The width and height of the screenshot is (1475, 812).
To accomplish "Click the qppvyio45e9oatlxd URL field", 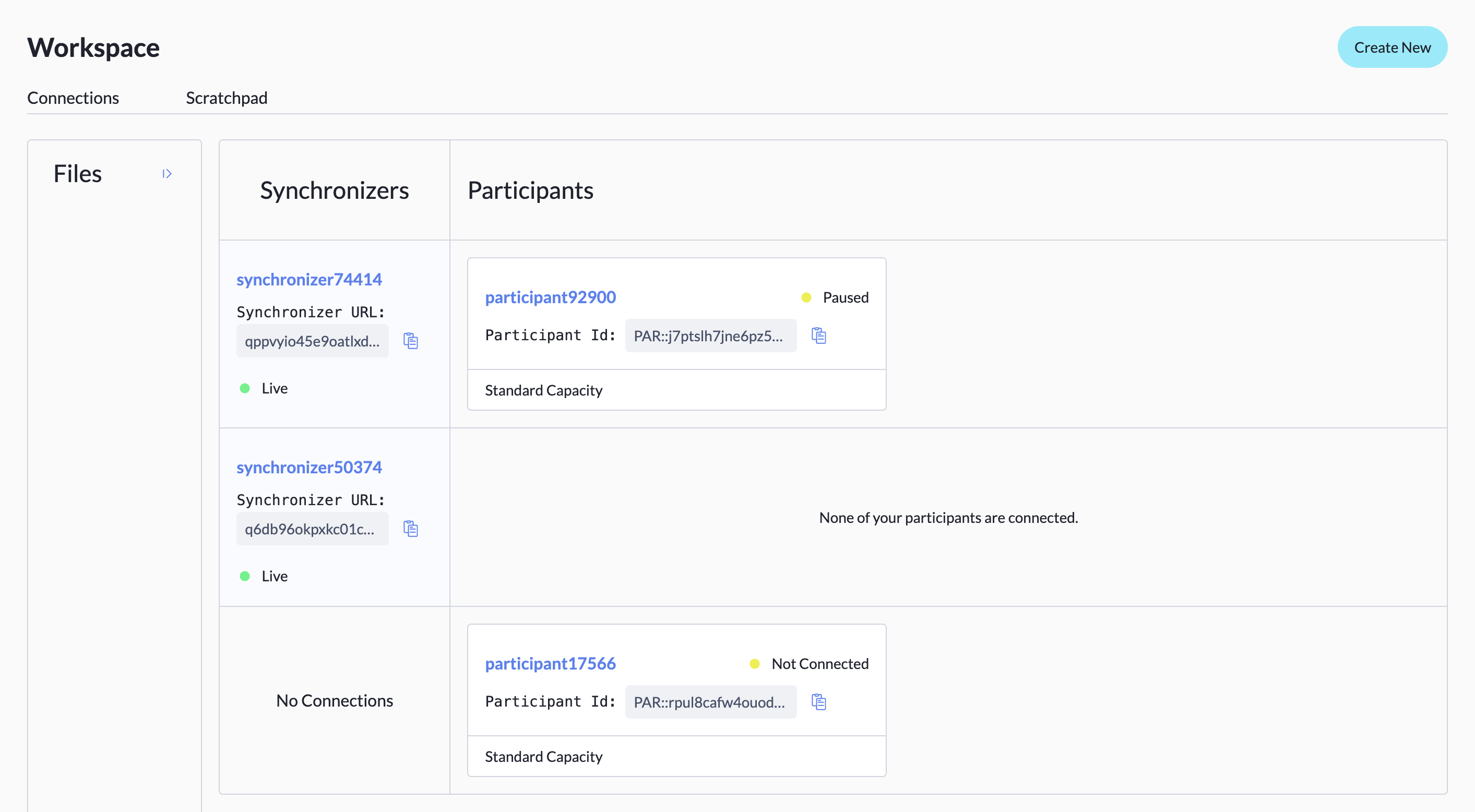I will point(312,341).
